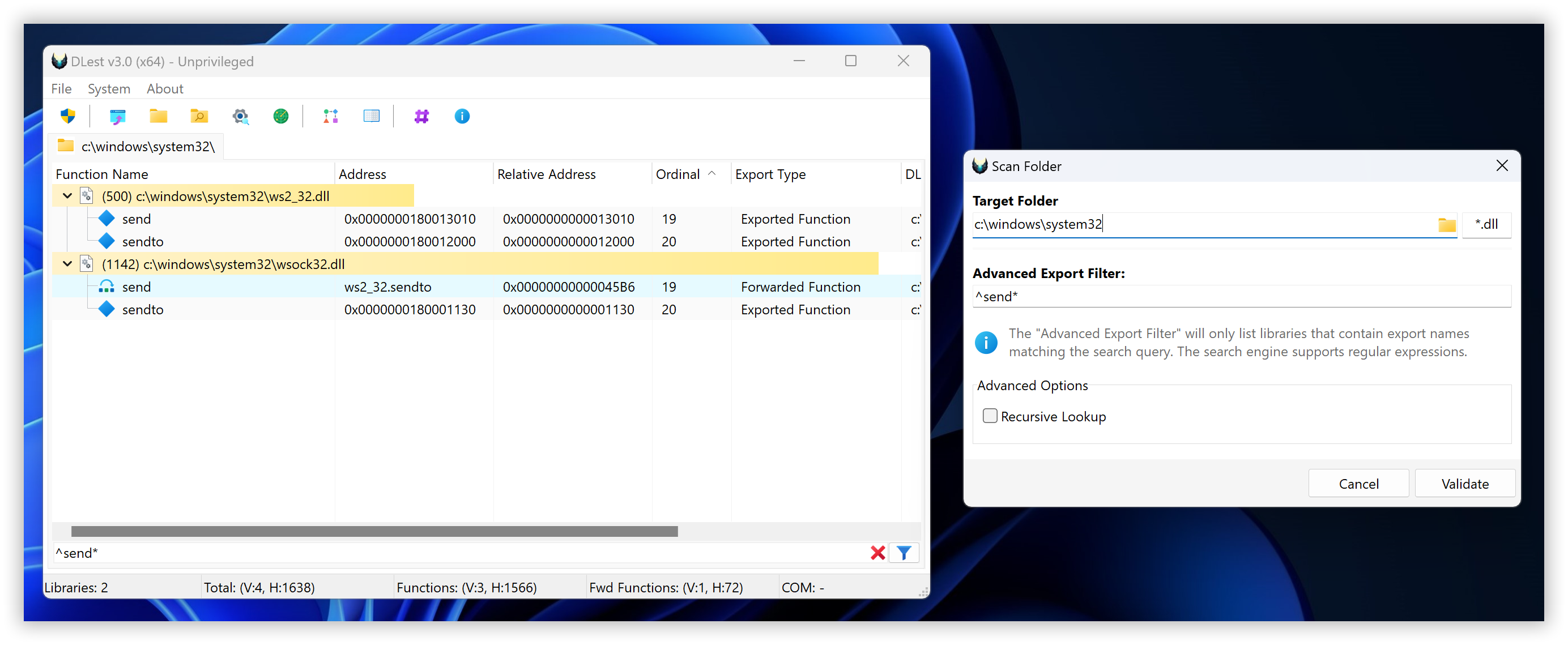1568x645 pixels.
Task: Click the green radar toolbar icon
Action: tap(280, 116)
